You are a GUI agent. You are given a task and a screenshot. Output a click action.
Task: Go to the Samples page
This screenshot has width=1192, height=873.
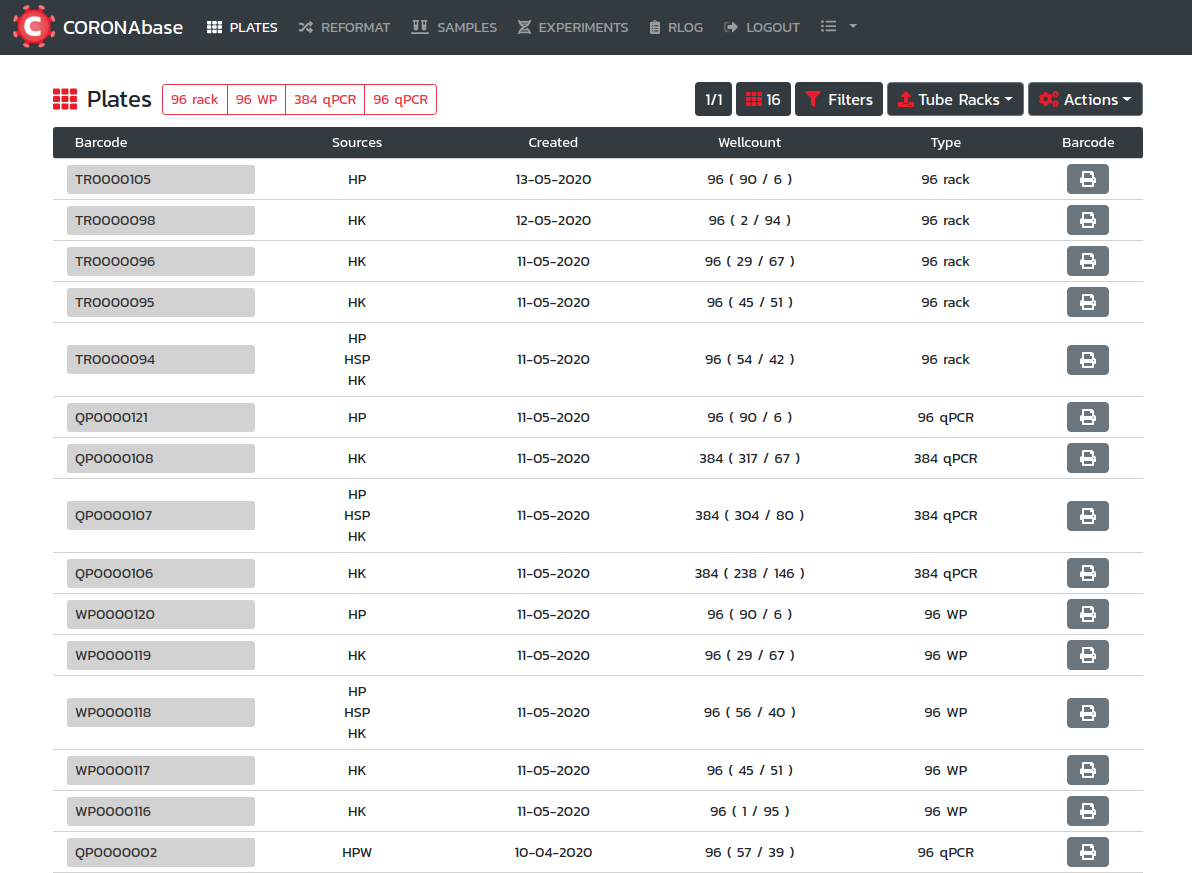point(454,27)
